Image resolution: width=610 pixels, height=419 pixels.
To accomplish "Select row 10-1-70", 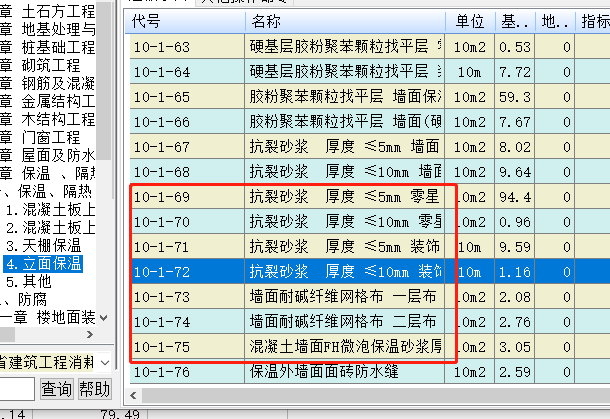I will [370, 222].
